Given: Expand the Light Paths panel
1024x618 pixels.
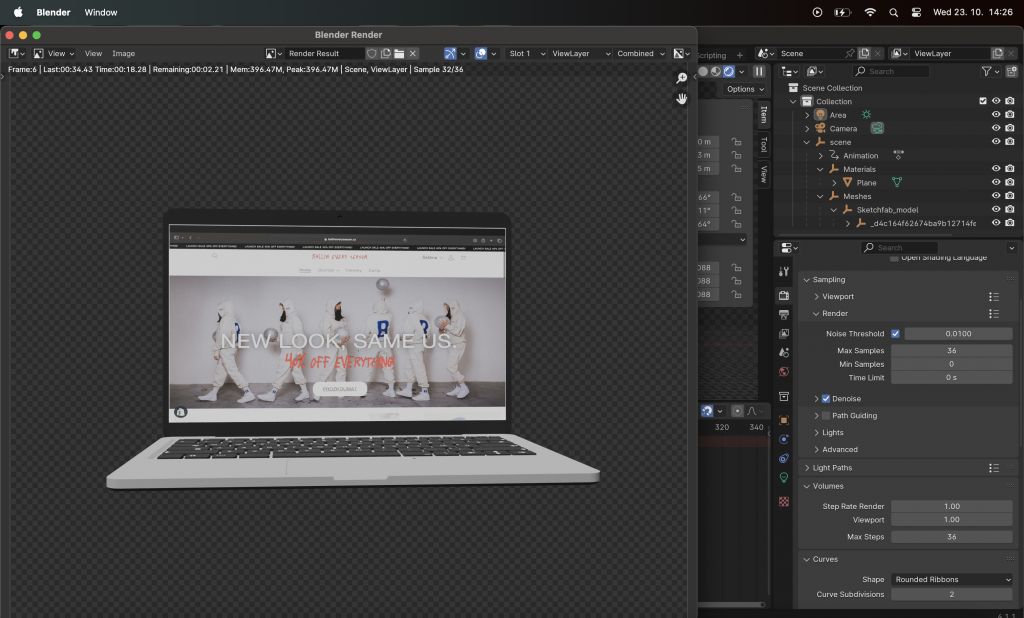Looking at the screenshot, I should coord(832,468).
